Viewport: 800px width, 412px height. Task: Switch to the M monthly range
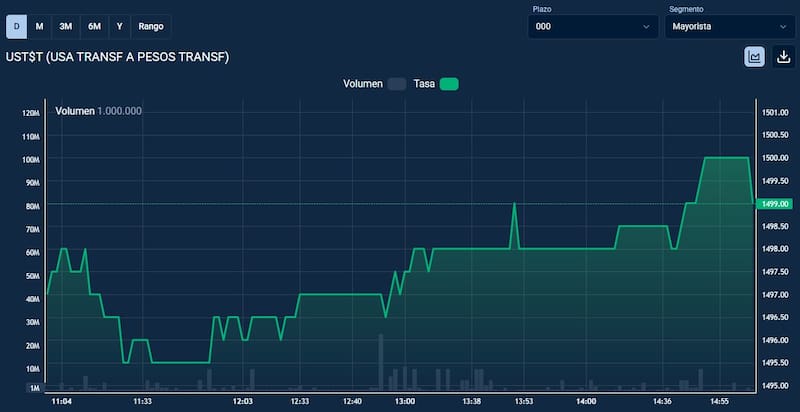click(x=39, y=27)
